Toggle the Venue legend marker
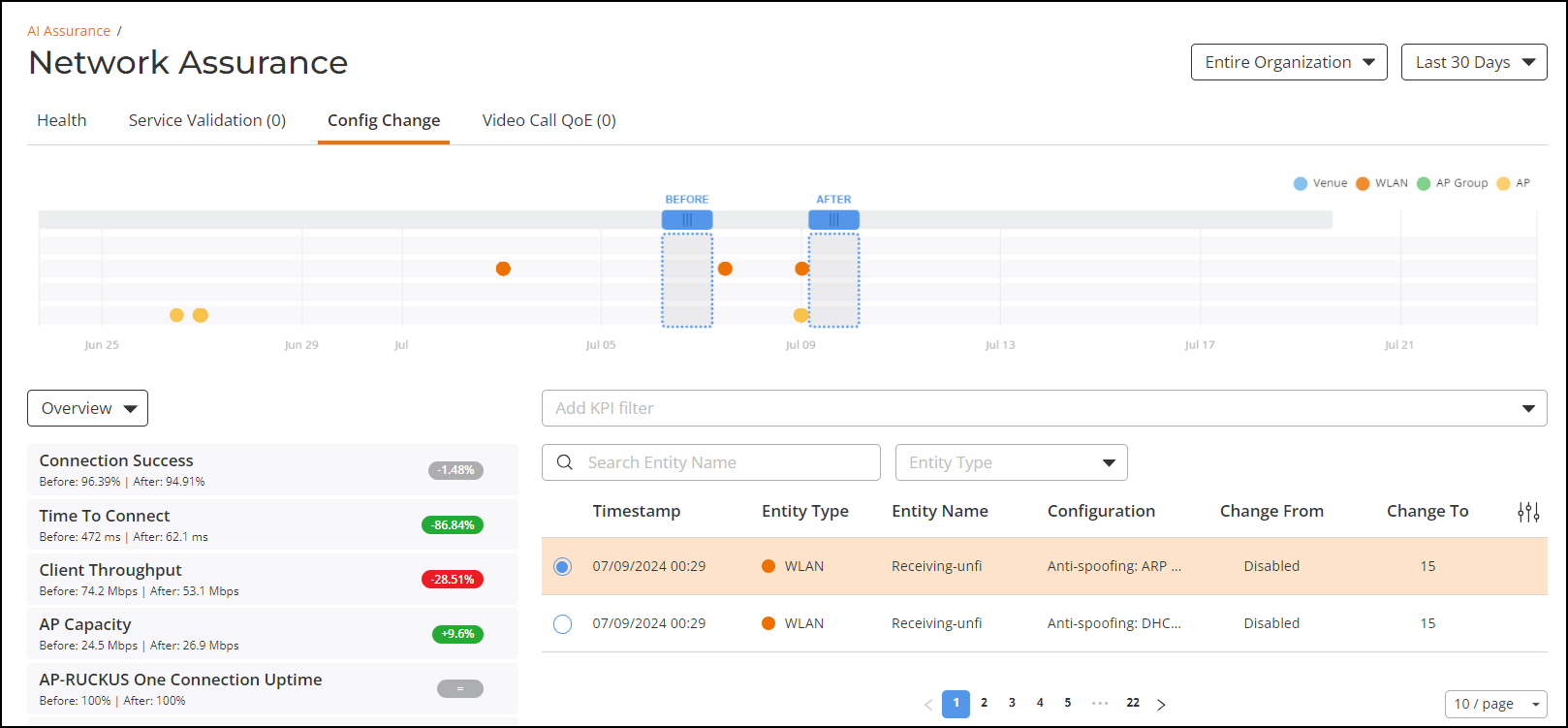This screenshot has height=728, width=1568. 1301,183
